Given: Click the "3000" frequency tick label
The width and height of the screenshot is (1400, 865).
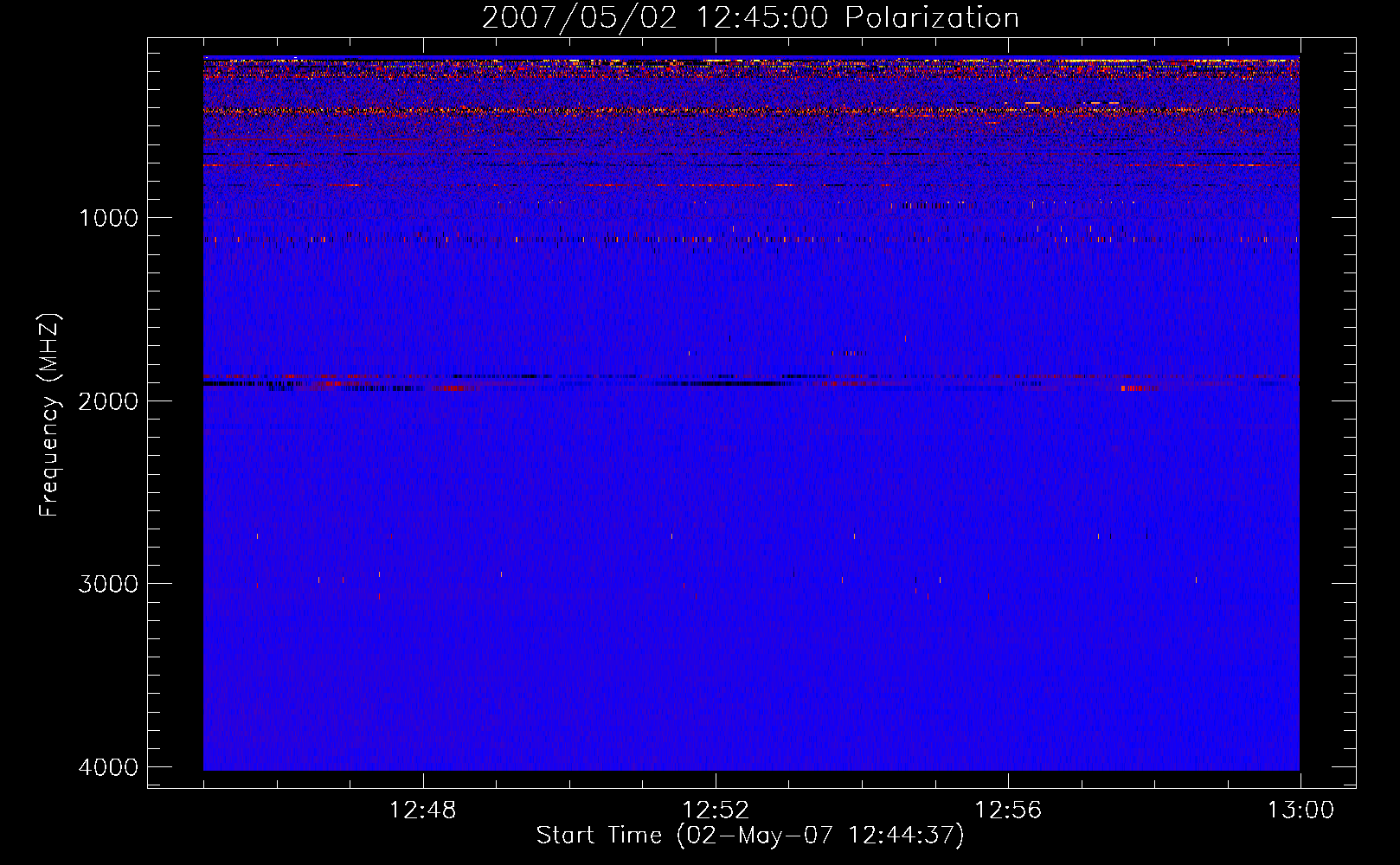Looking at the screenshot, I should [108, 584].
